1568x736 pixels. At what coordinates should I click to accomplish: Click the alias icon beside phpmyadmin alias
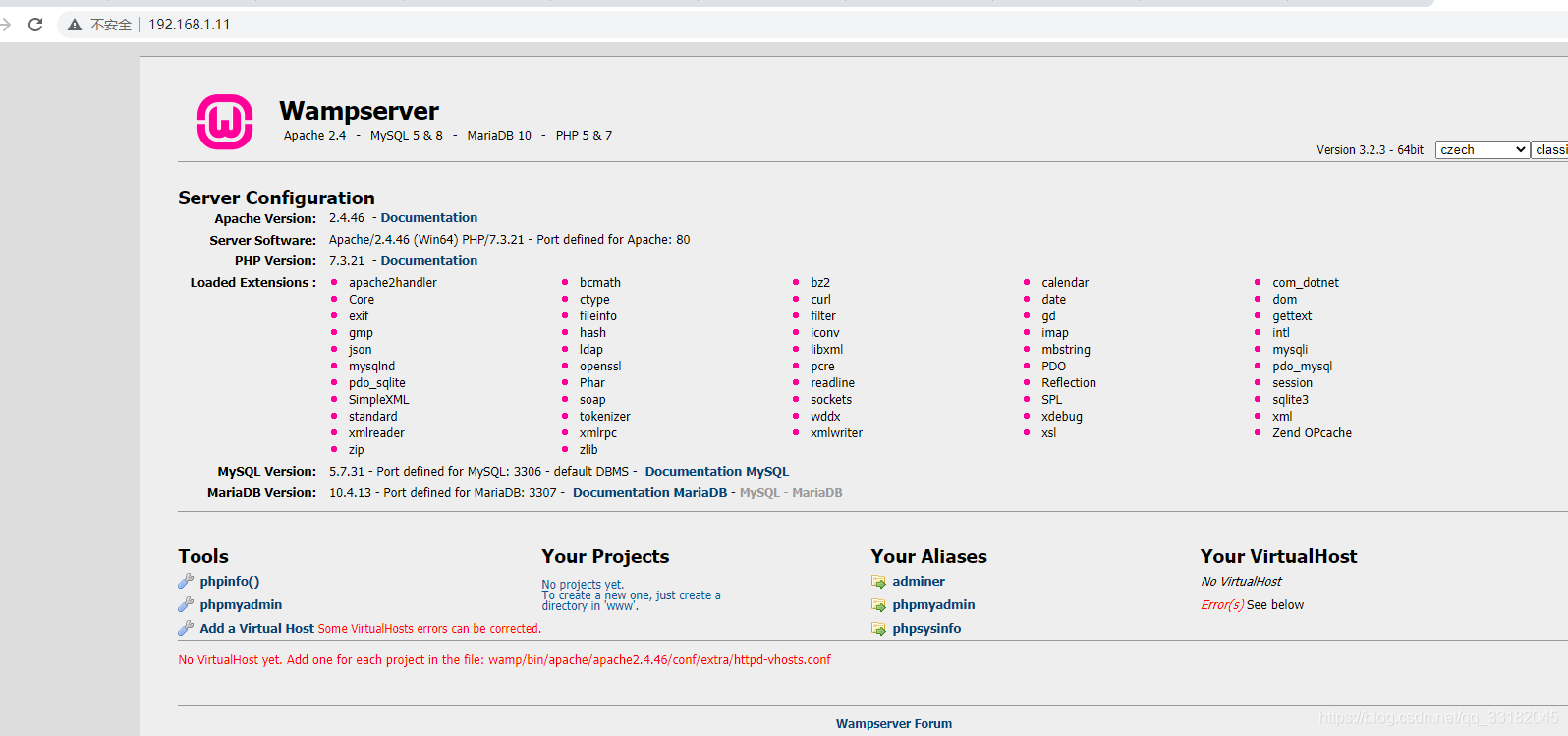[x=878, y=605]
